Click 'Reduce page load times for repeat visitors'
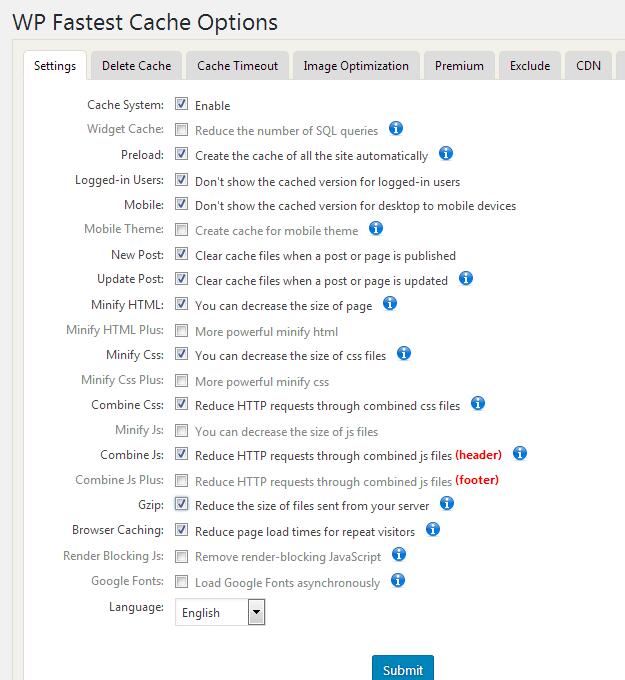This screenshot has height=680, width=625. pos(305,532)
